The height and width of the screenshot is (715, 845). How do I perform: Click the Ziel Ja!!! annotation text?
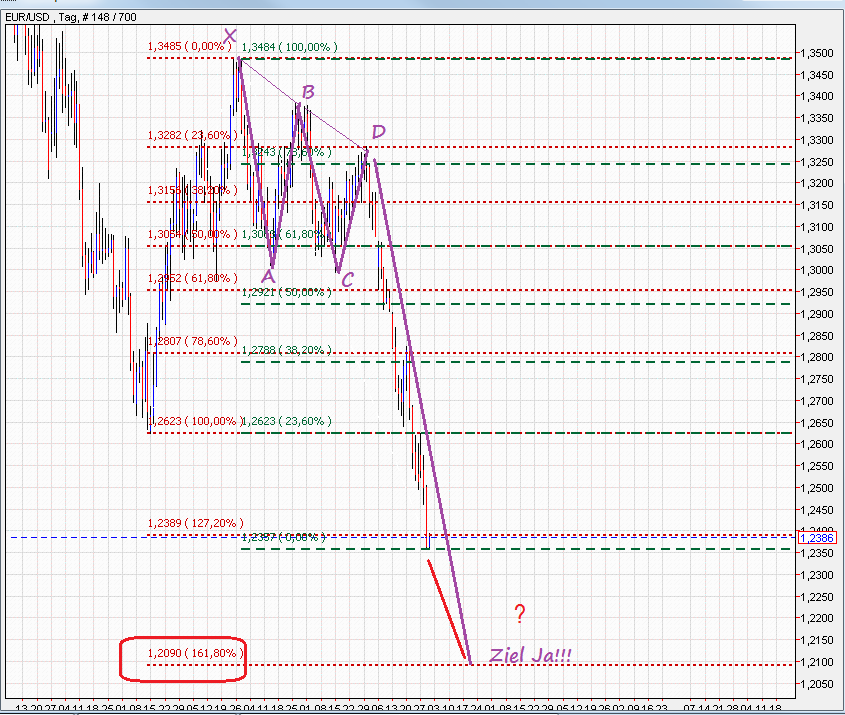528,655
